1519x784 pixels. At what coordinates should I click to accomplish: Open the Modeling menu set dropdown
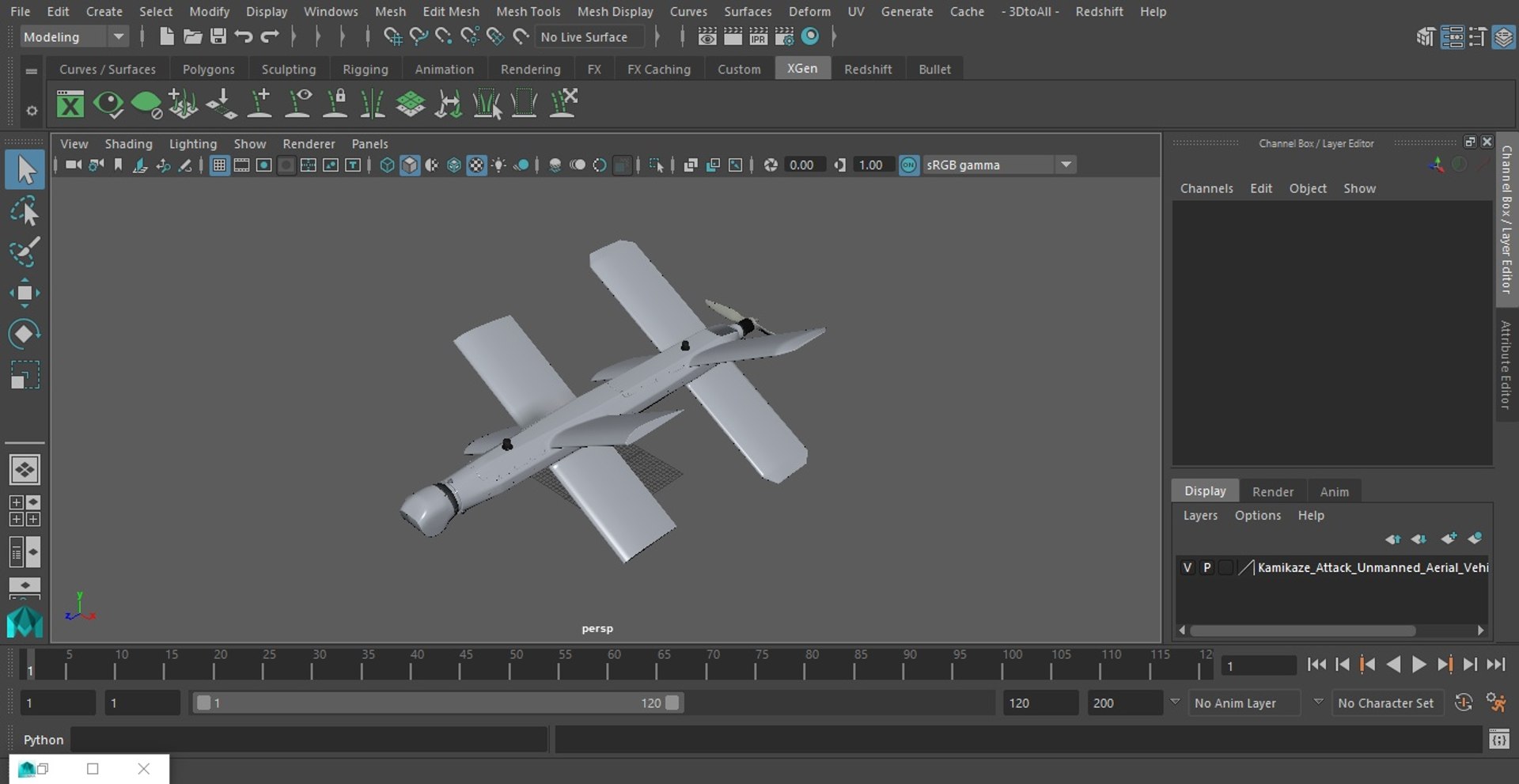pyautogui.click(x=74, y=36)
